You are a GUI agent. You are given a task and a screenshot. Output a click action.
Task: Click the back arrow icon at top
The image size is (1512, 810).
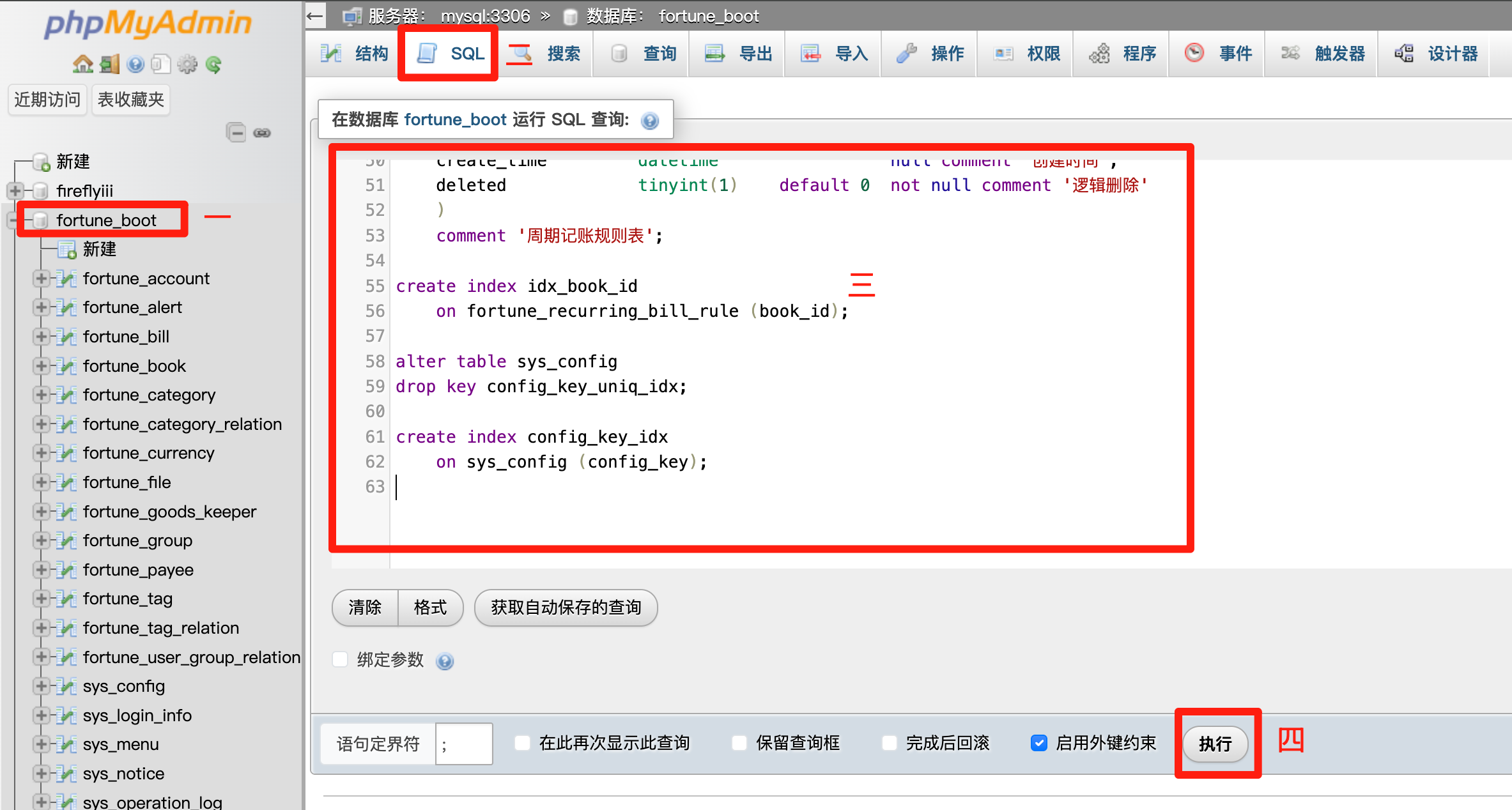pyautogui.click(x=315, y=15)
